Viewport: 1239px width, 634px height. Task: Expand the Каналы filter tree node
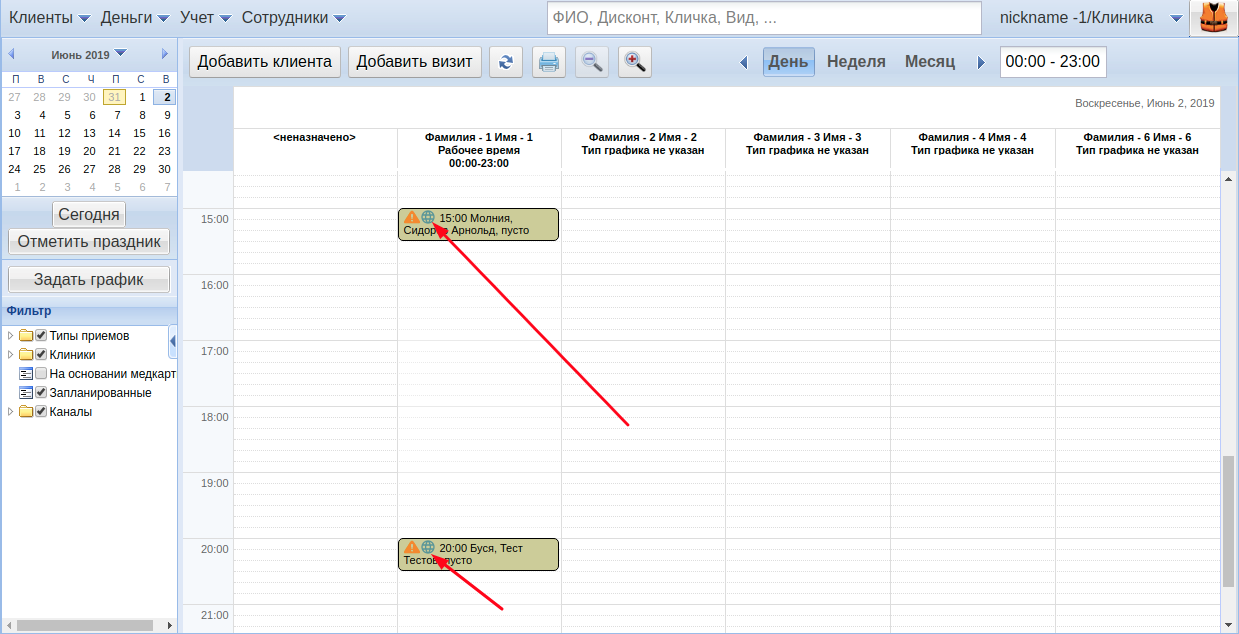coord(11,412)
